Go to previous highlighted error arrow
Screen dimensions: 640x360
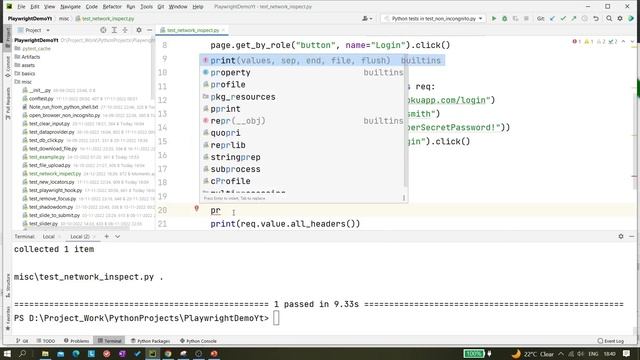(623, 41)
